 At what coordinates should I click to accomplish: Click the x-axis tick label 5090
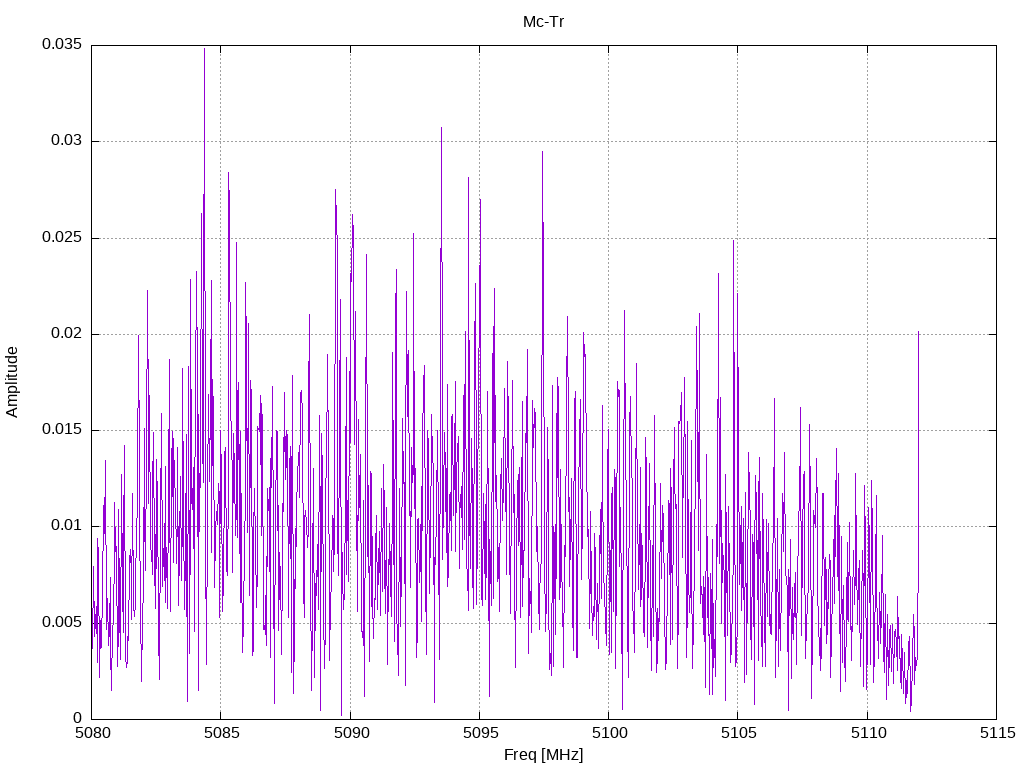point(351,733)
